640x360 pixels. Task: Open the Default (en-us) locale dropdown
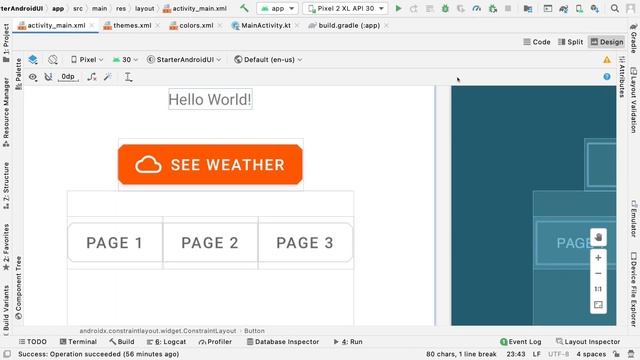pos(268,60)
